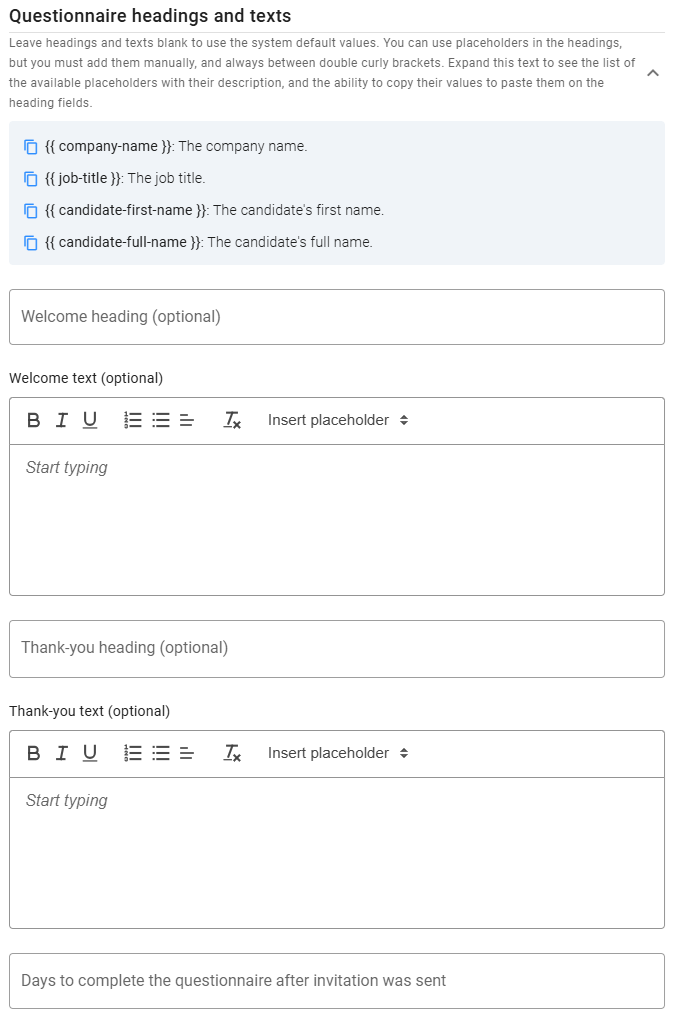Viewport: 675px width, 1023px height.
Task: Apply underline in the Welcome text editor
Action: pyautogui.click(x=90, y=420)
